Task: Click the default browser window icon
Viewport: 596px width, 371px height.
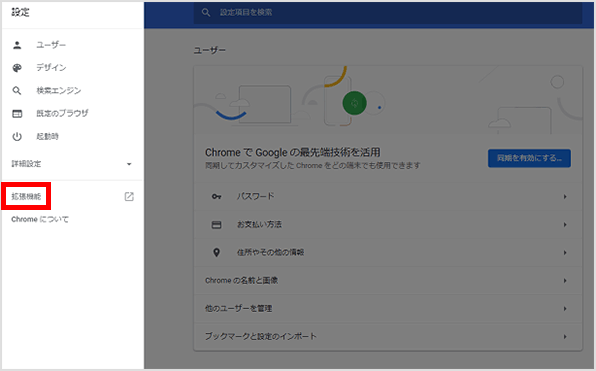Action: [x=17, y=114]
